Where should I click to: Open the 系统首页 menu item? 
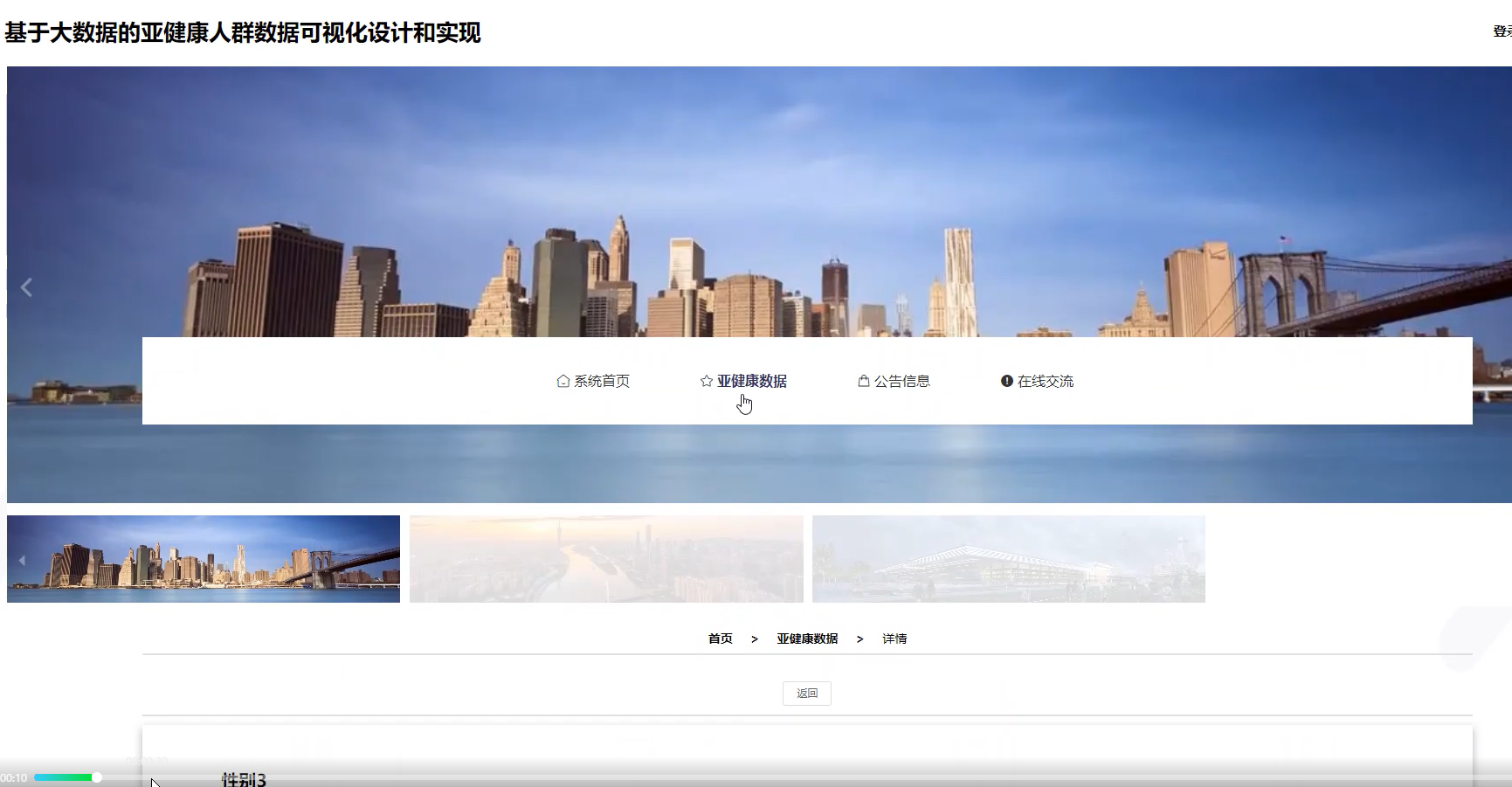tap(593, 381)
